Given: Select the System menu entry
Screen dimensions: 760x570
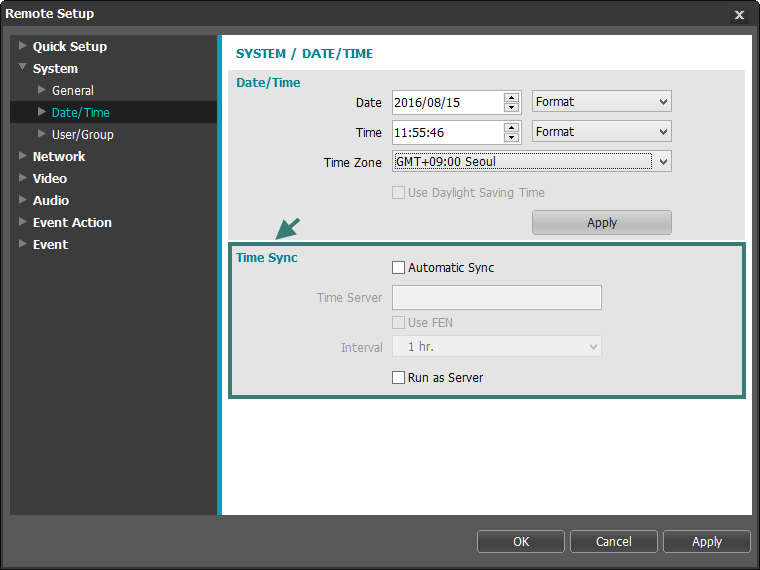Looking at the screenshot, I should [55, 68].
